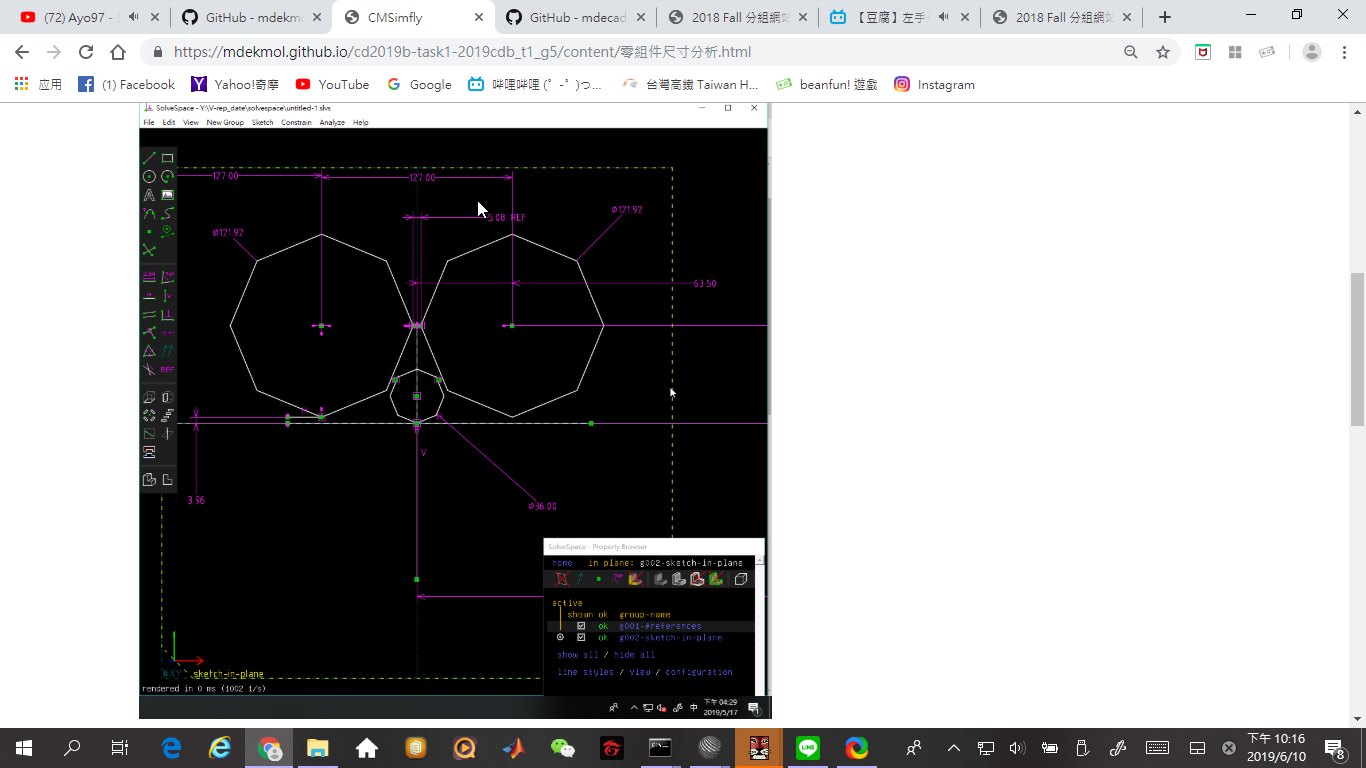Create a lathe group from toolbar
The width and height of the screenshot is (1366, 768).
(167, 397)
